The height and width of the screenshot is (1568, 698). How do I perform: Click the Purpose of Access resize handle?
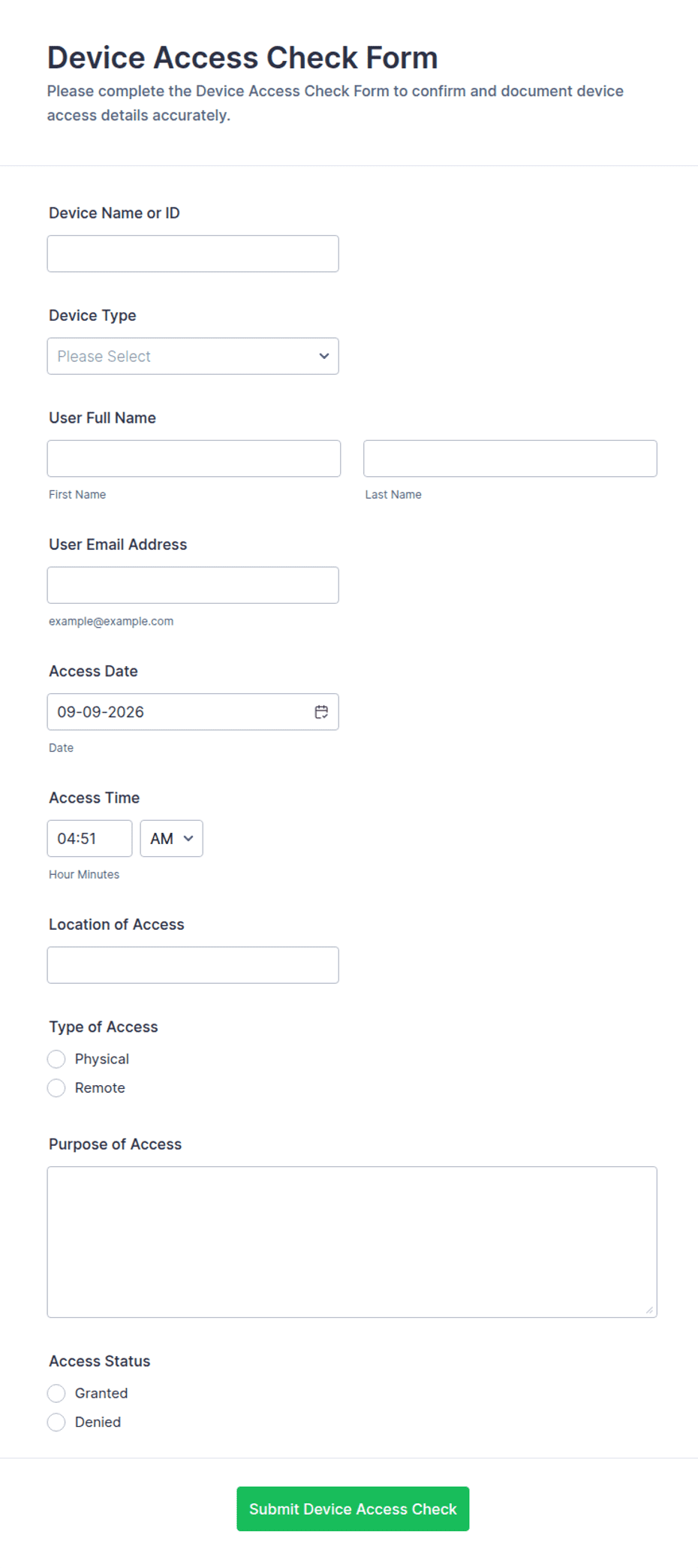[649, 1310]
